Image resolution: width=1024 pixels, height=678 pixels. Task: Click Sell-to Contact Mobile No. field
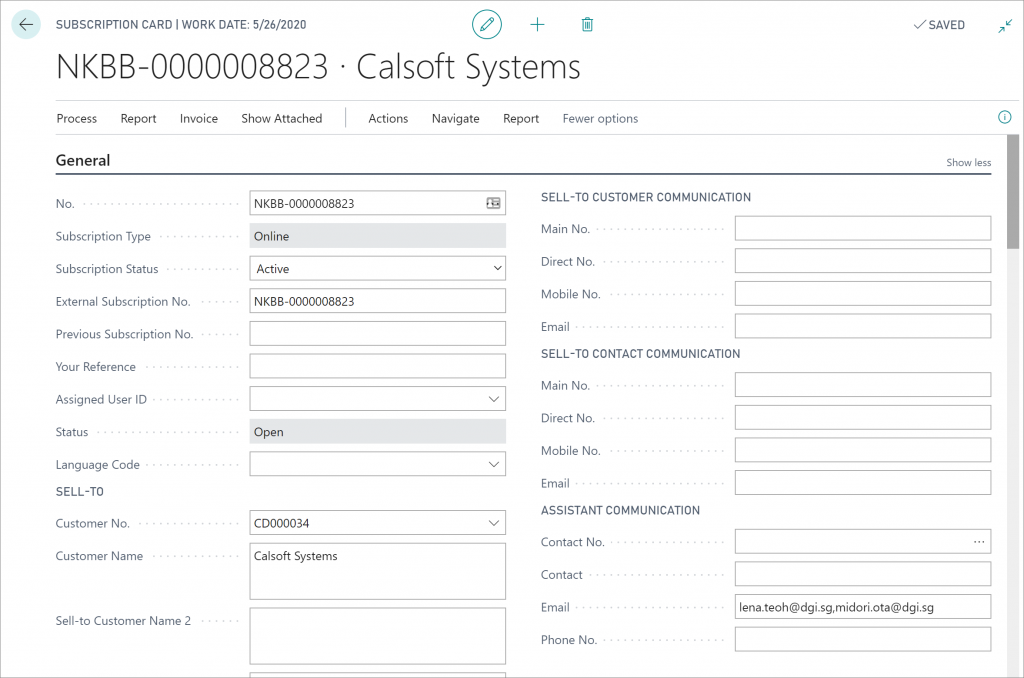[863, 451]
